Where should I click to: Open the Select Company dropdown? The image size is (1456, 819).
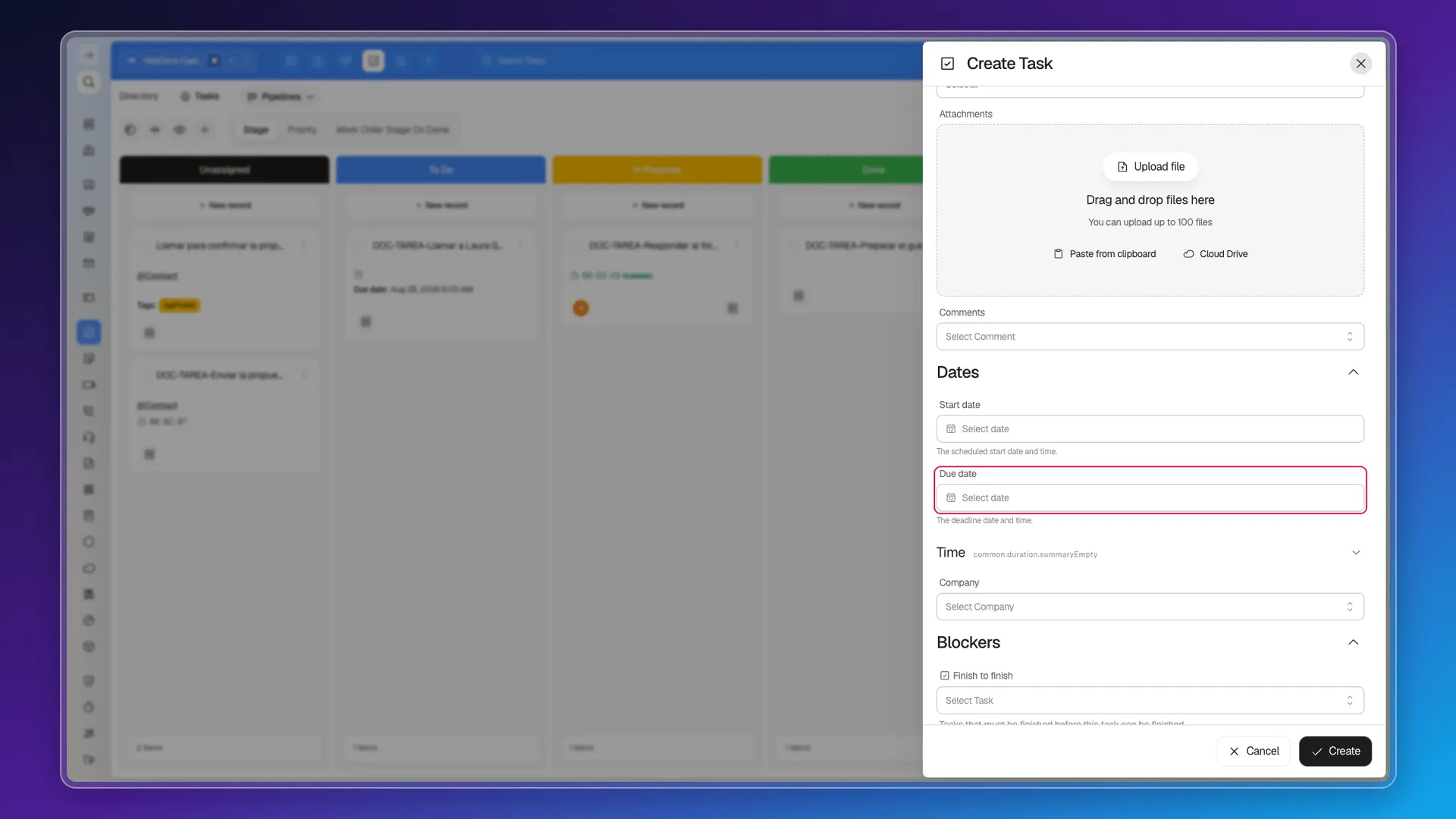1150,607
